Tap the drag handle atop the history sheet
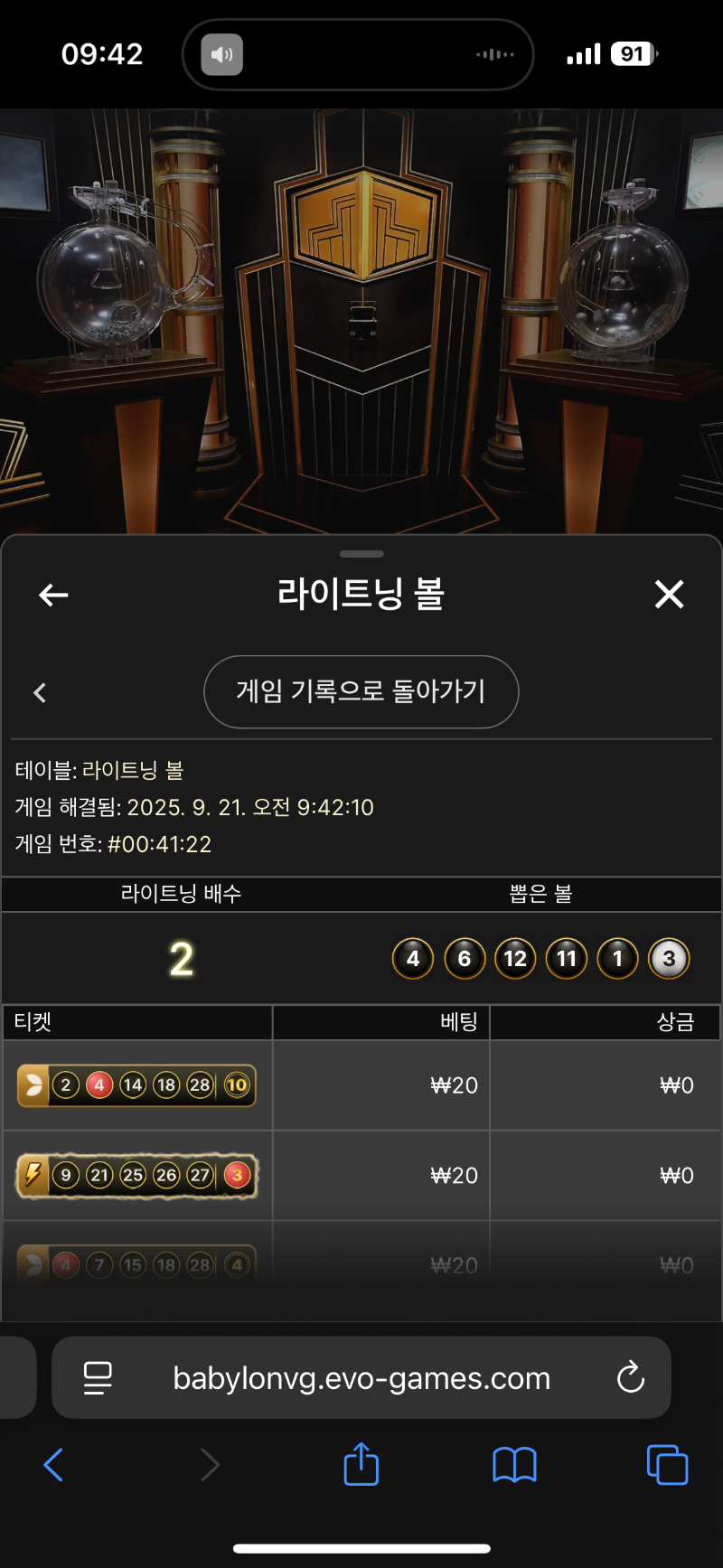 pyautogui.click(x=361, y=553)
